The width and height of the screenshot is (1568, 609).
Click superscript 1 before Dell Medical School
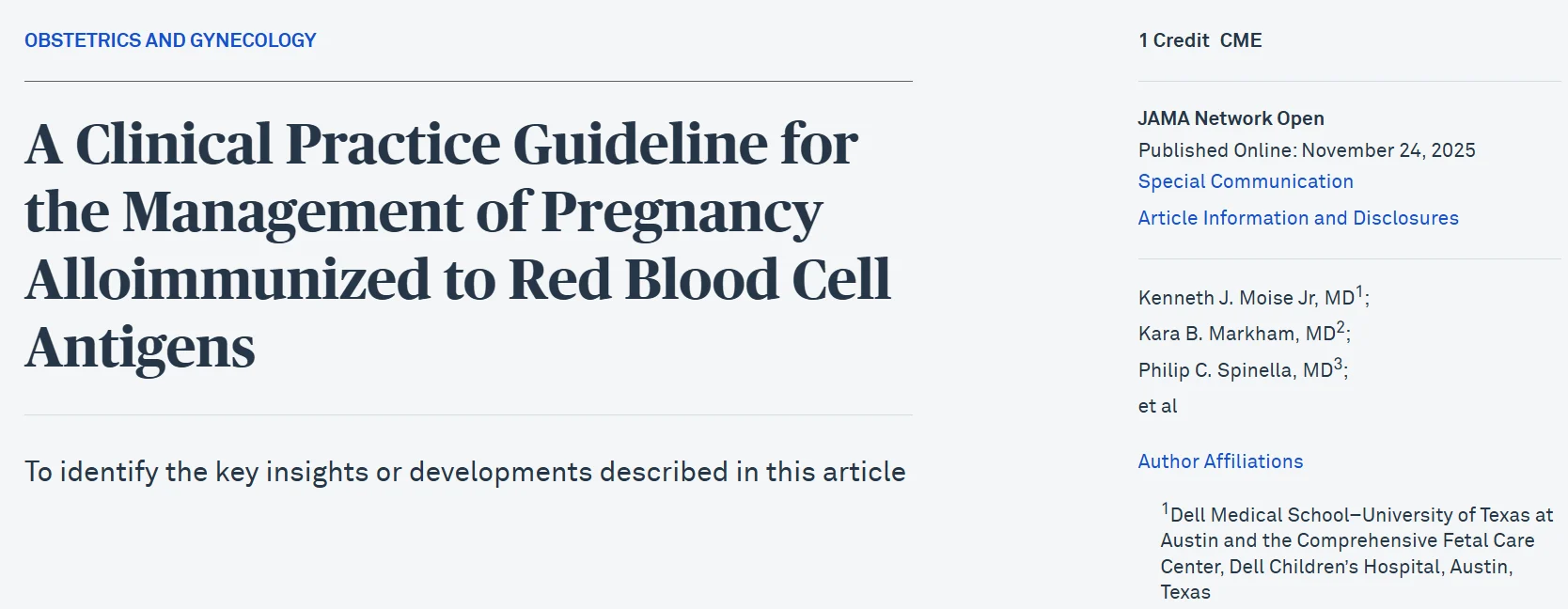coord(1166,508)
